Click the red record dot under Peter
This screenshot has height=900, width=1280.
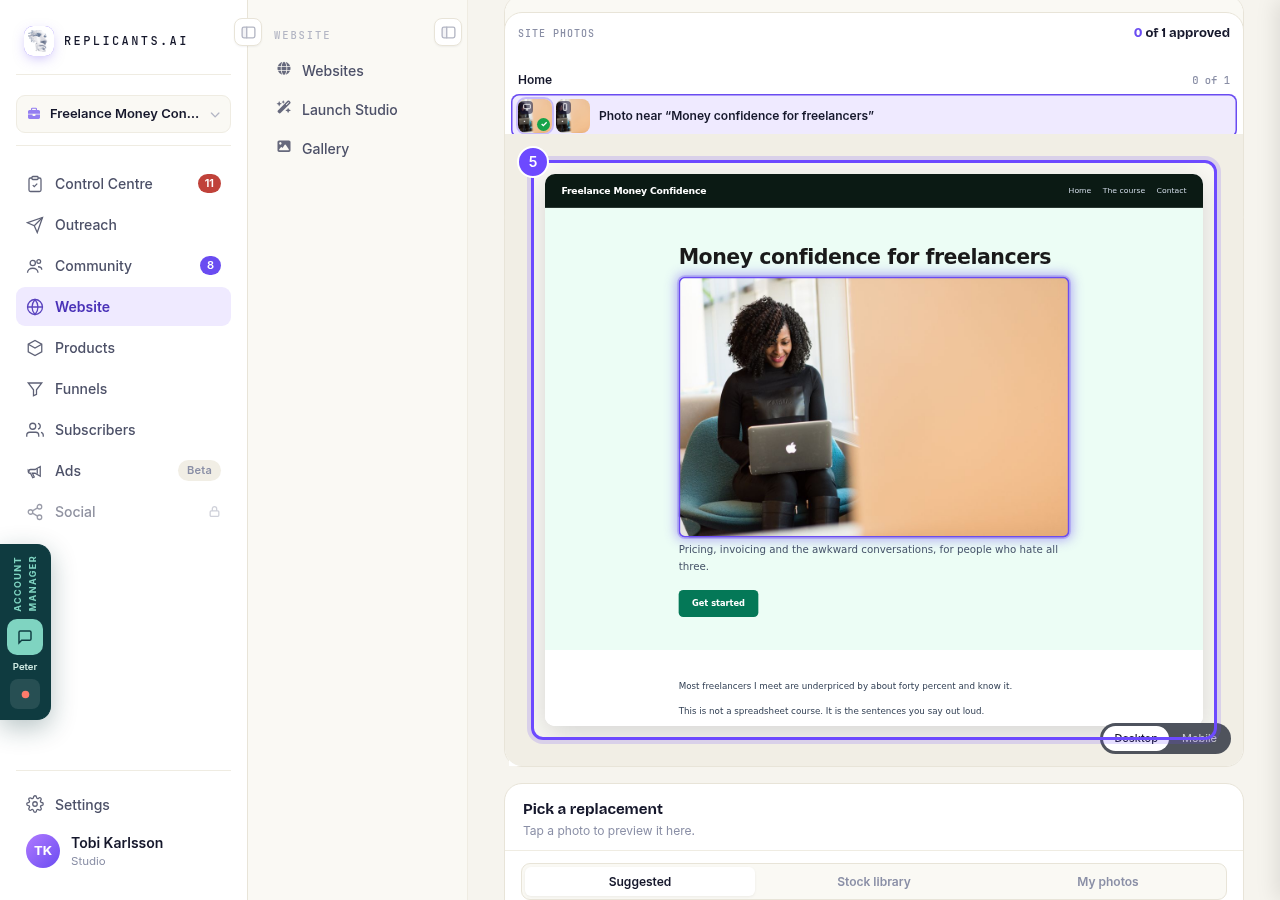click(25, 694)
